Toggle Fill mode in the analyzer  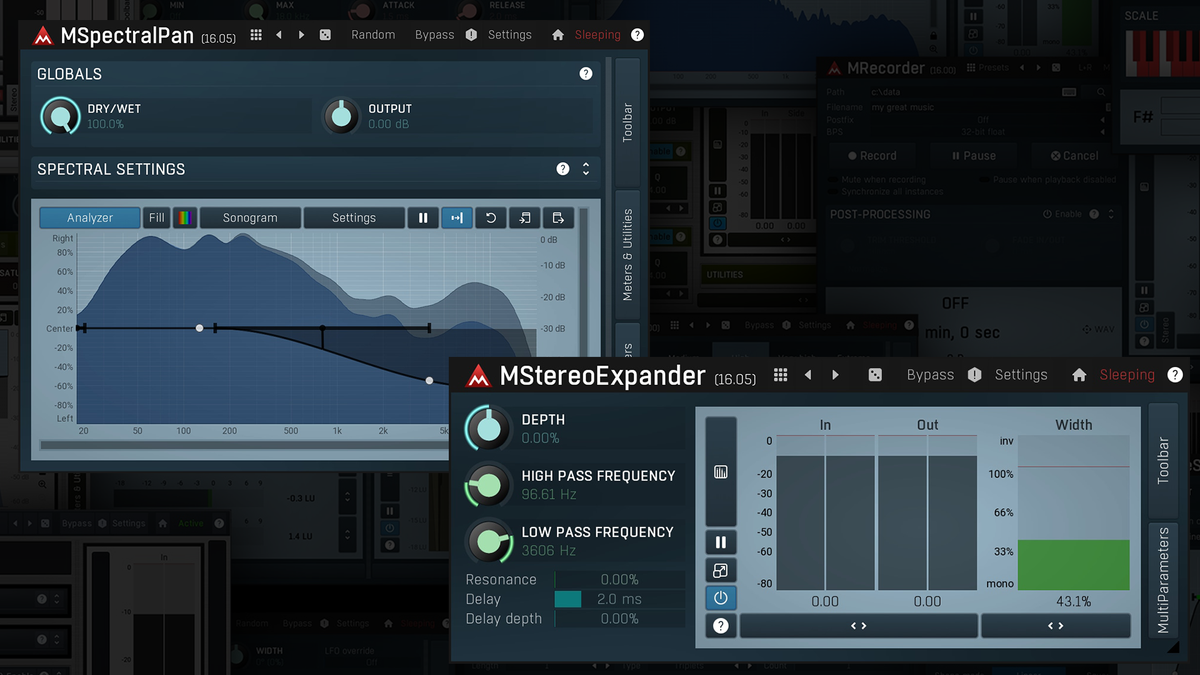point(157,217)
